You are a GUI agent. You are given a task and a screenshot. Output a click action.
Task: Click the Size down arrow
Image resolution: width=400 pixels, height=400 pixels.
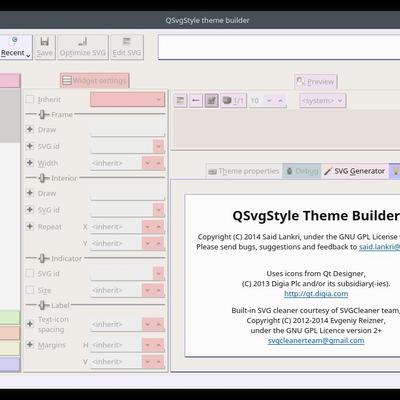(147, 291)
